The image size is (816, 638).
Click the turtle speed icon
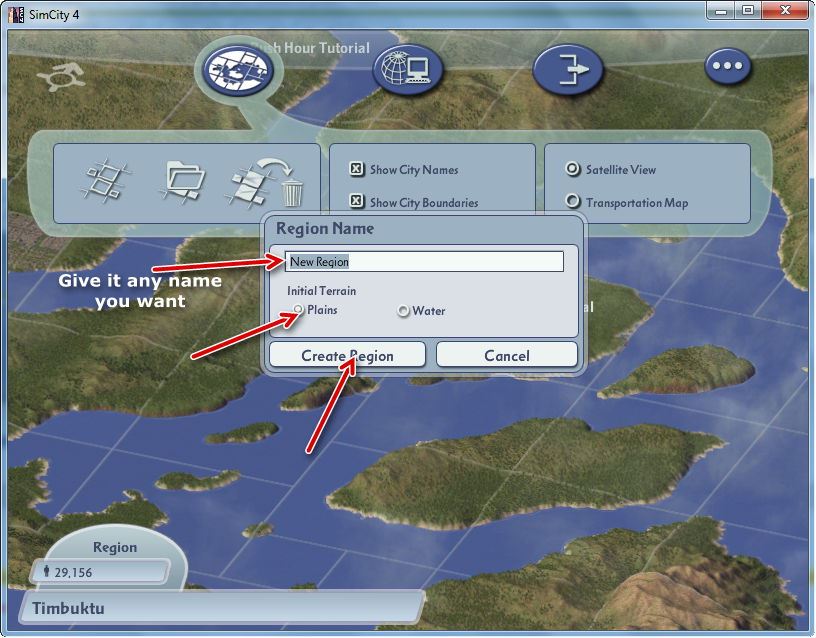61,76
